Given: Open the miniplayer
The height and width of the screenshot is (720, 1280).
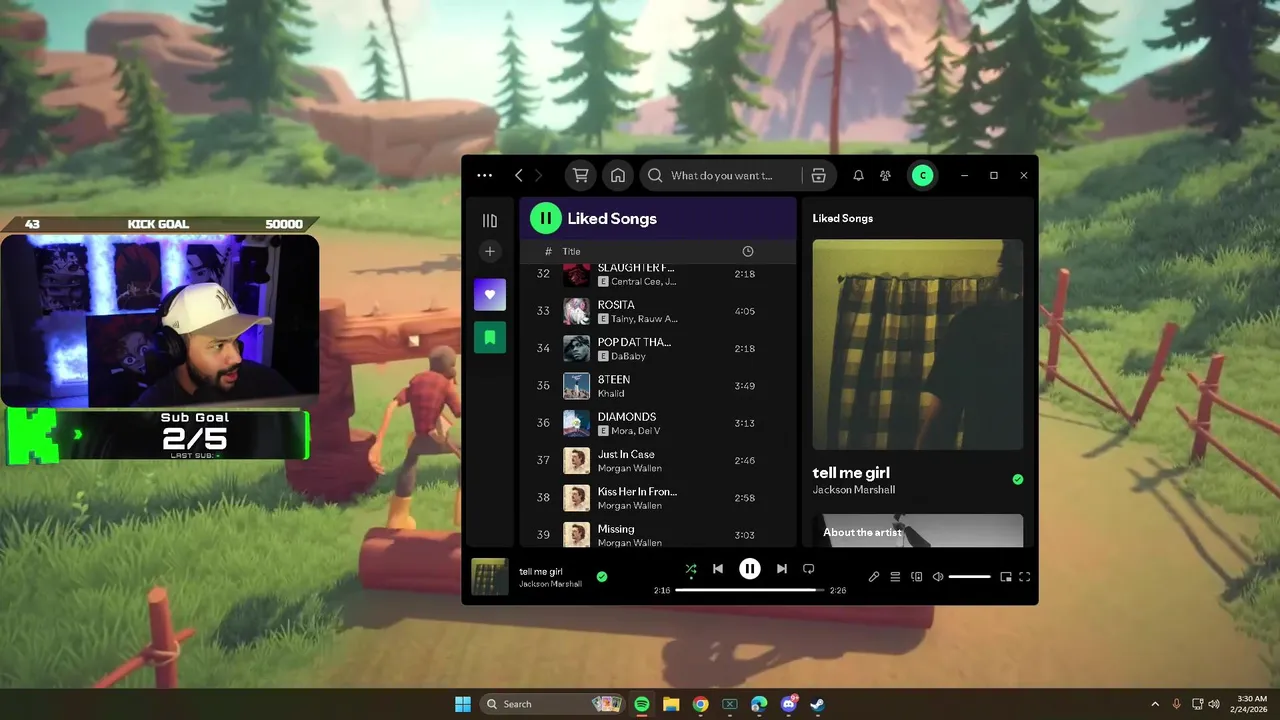Looking at the screenshot, I should (1006, 577).
